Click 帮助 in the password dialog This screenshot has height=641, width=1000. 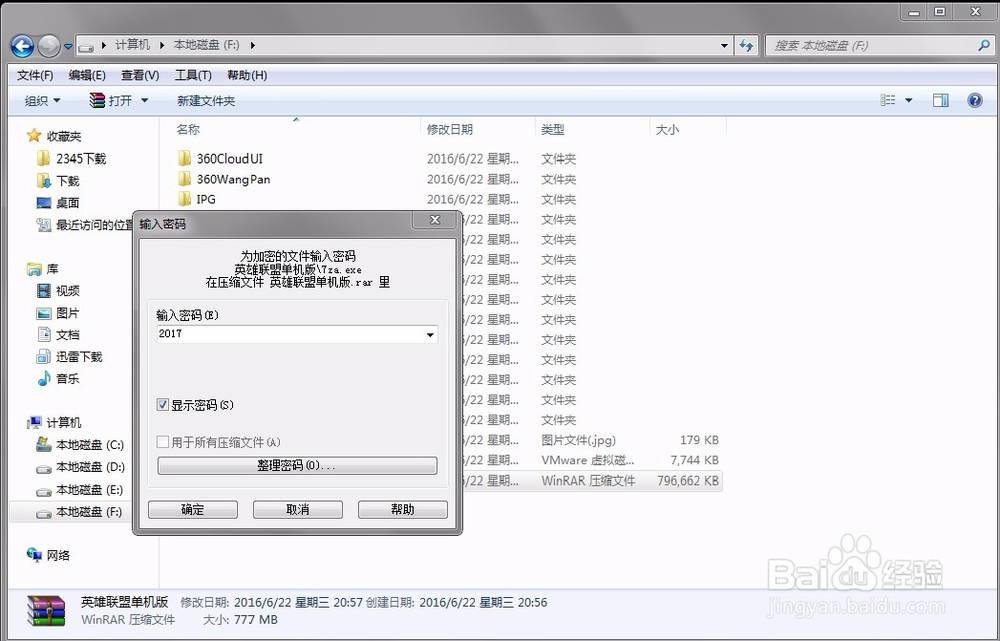click(402, 510)
